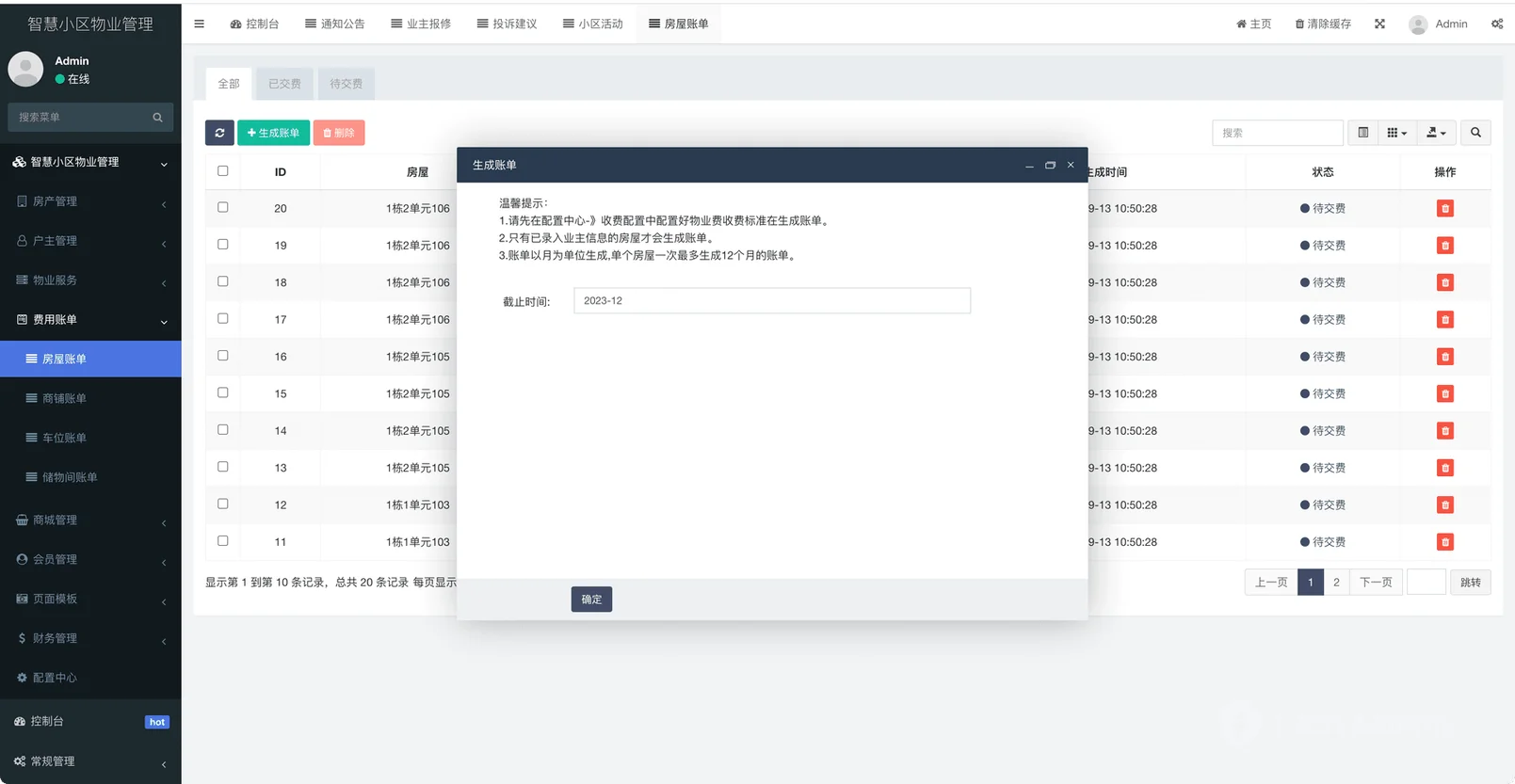Toggle sidebar with the hamburger menu icon

[199, 24]
